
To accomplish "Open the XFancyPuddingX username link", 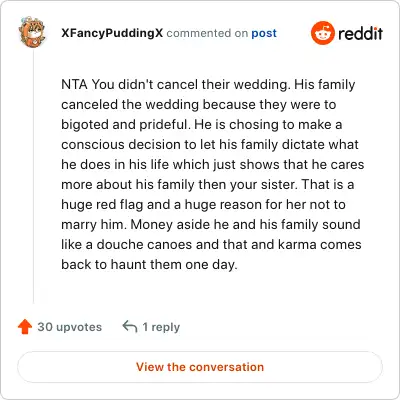I will tap(112, 33).
